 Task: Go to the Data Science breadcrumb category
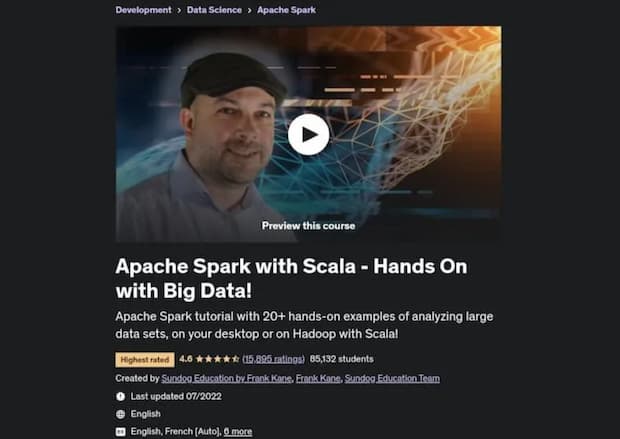[x=214, y=10]
